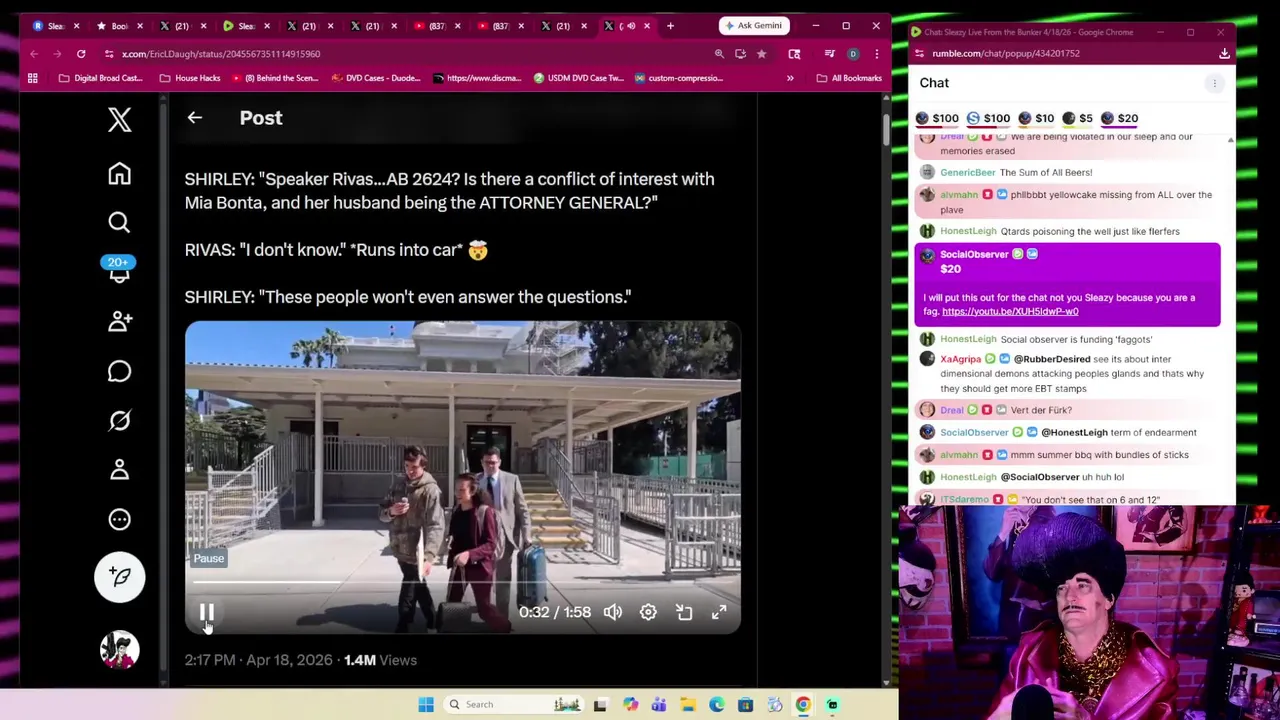Open media controls icon in Chrome toolbar
1280x720 pixels.
tap(829, 54)
